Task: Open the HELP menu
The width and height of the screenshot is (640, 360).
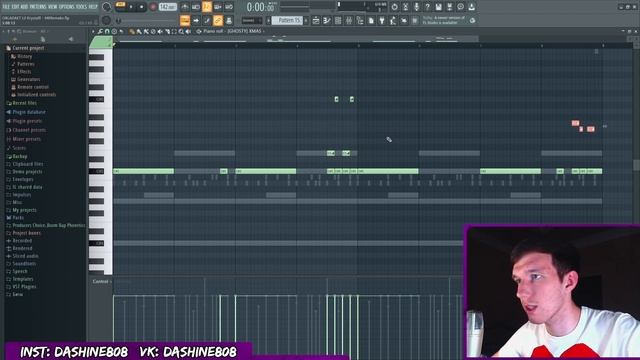Action: 93,7
